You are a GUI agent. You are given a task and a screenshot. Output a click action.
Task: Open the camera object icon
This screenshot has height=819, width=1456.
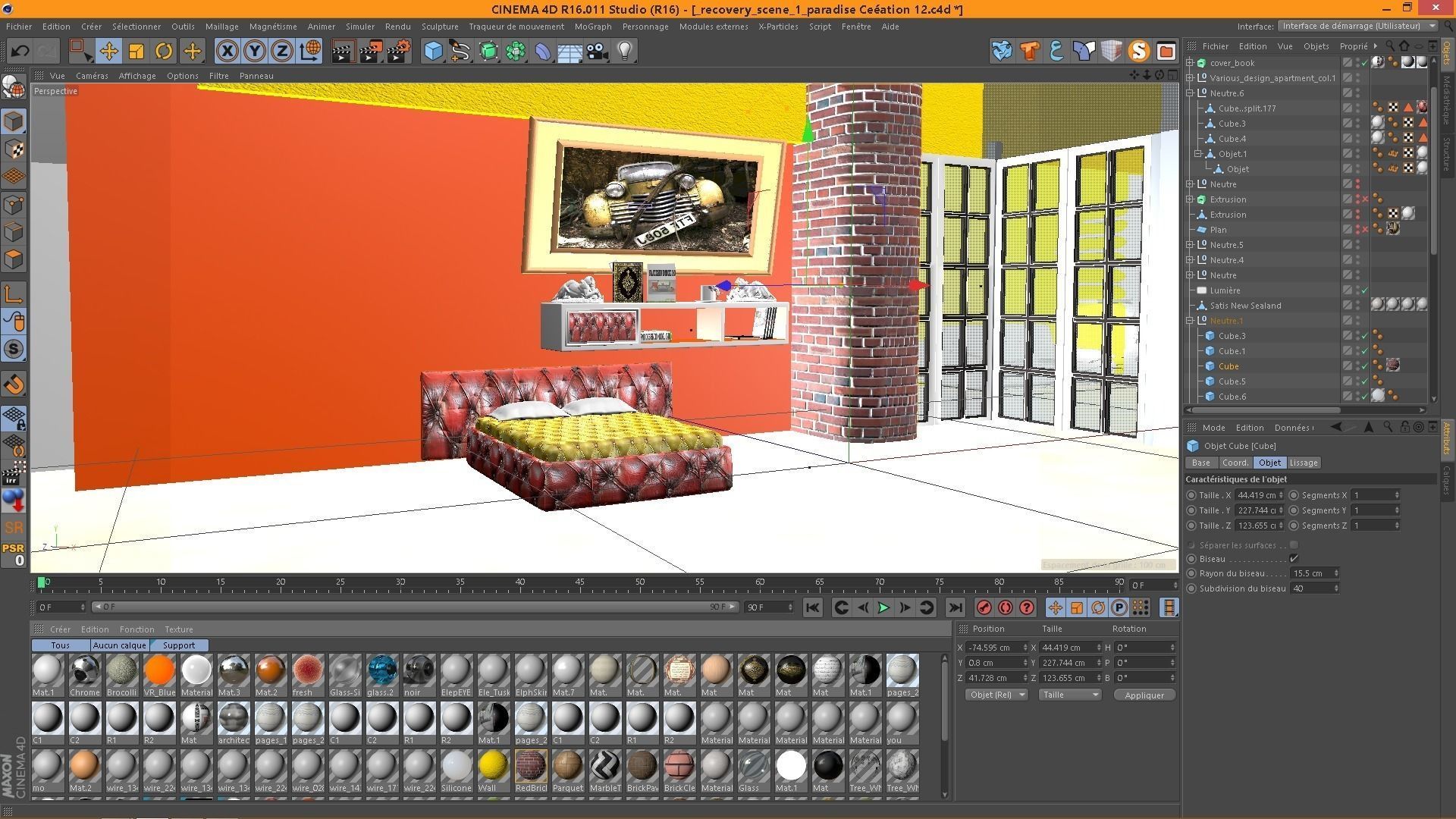click(x=598, y=52)
